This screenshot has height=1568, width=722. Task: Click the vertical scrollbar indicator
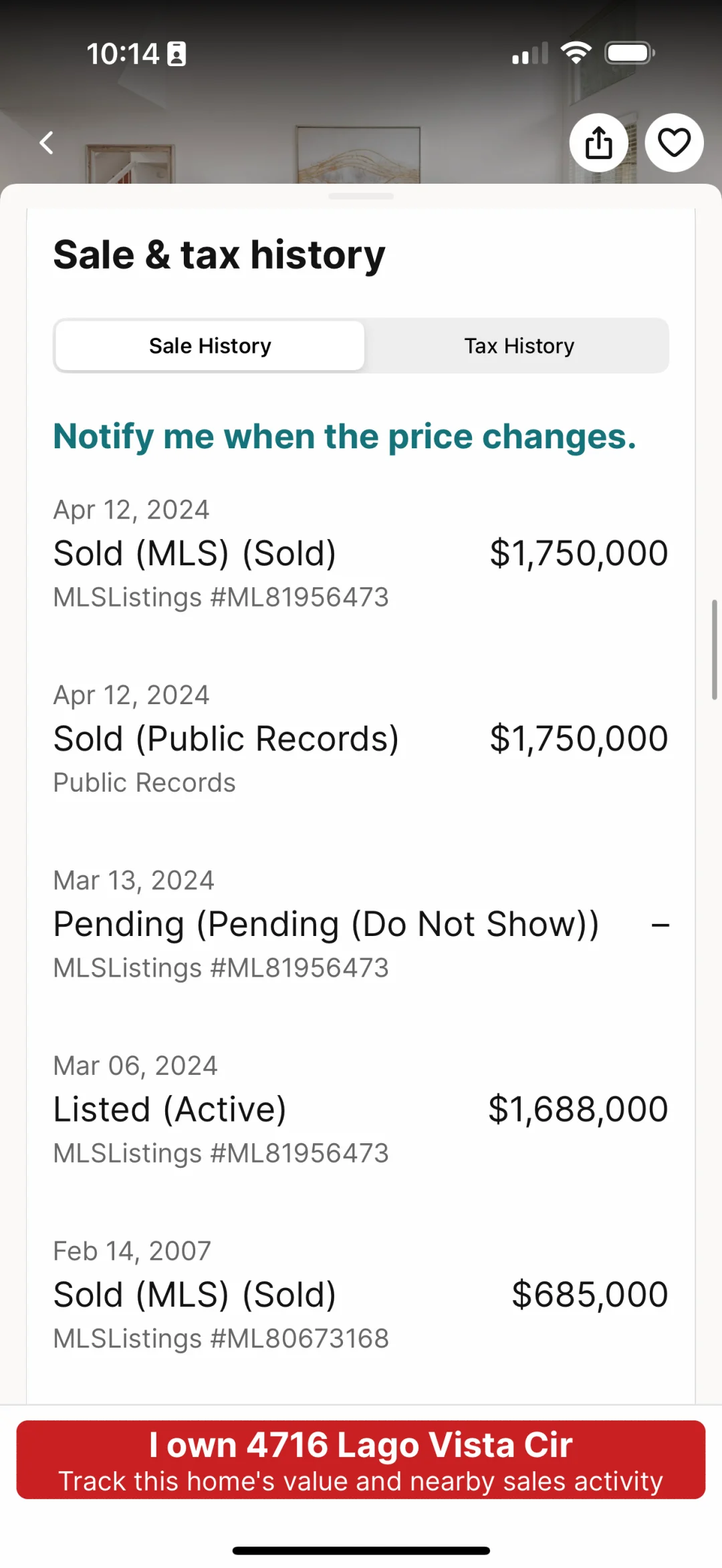point(714,649)
